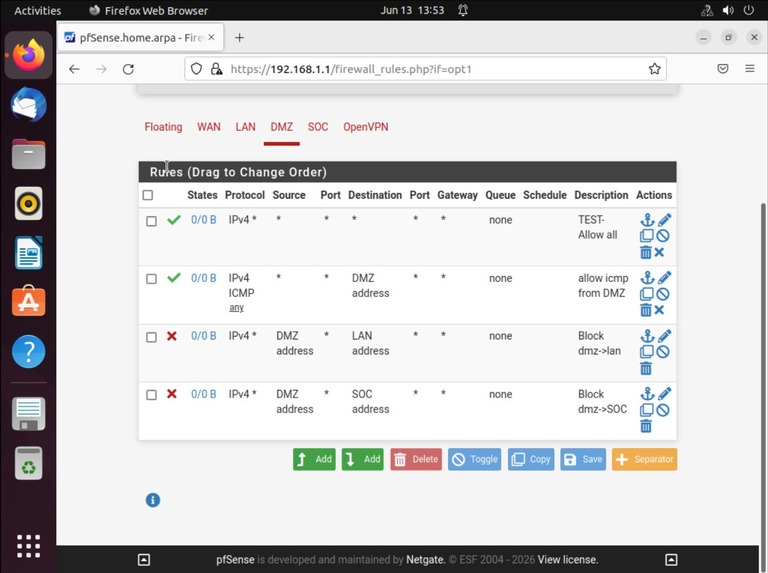This screenshot has height=573, width=768.
Task: Kill states on allow icmp rule (X icon)
Action: (x=659, y=310)
